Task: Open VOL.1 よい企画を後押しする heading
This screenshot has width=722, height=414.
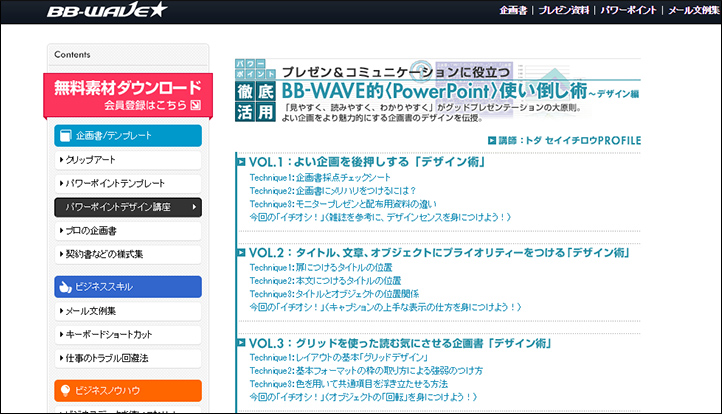Action: click(x=367, y=162)
